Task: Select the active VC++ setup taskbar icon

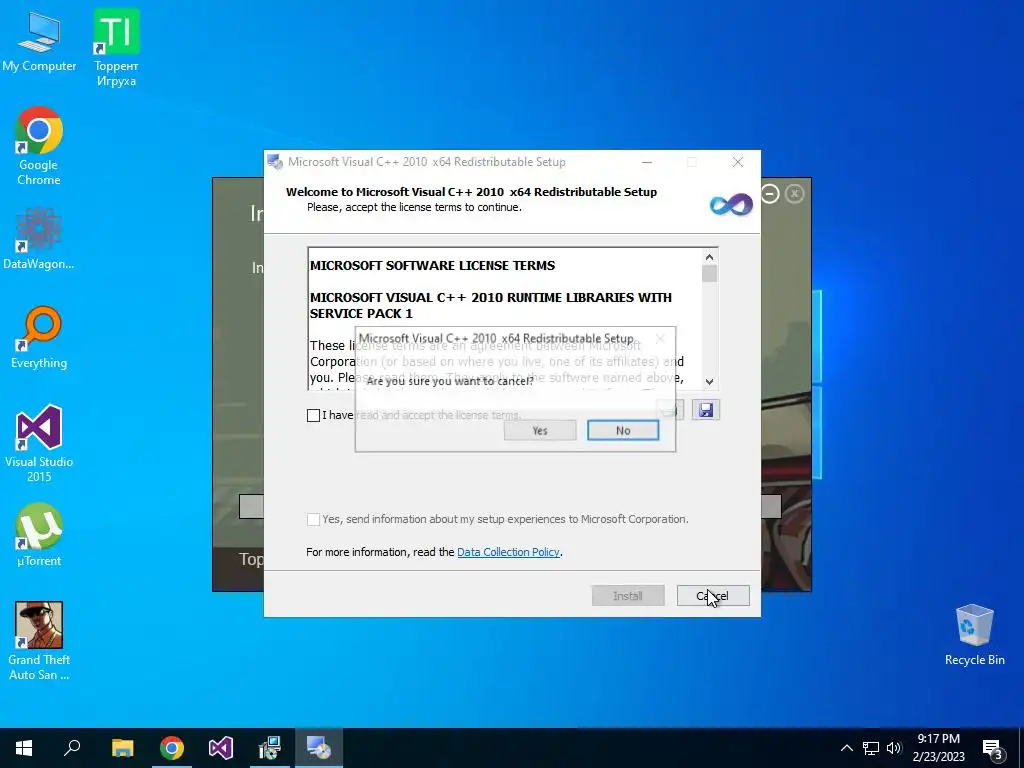Action: pos(319,748)
